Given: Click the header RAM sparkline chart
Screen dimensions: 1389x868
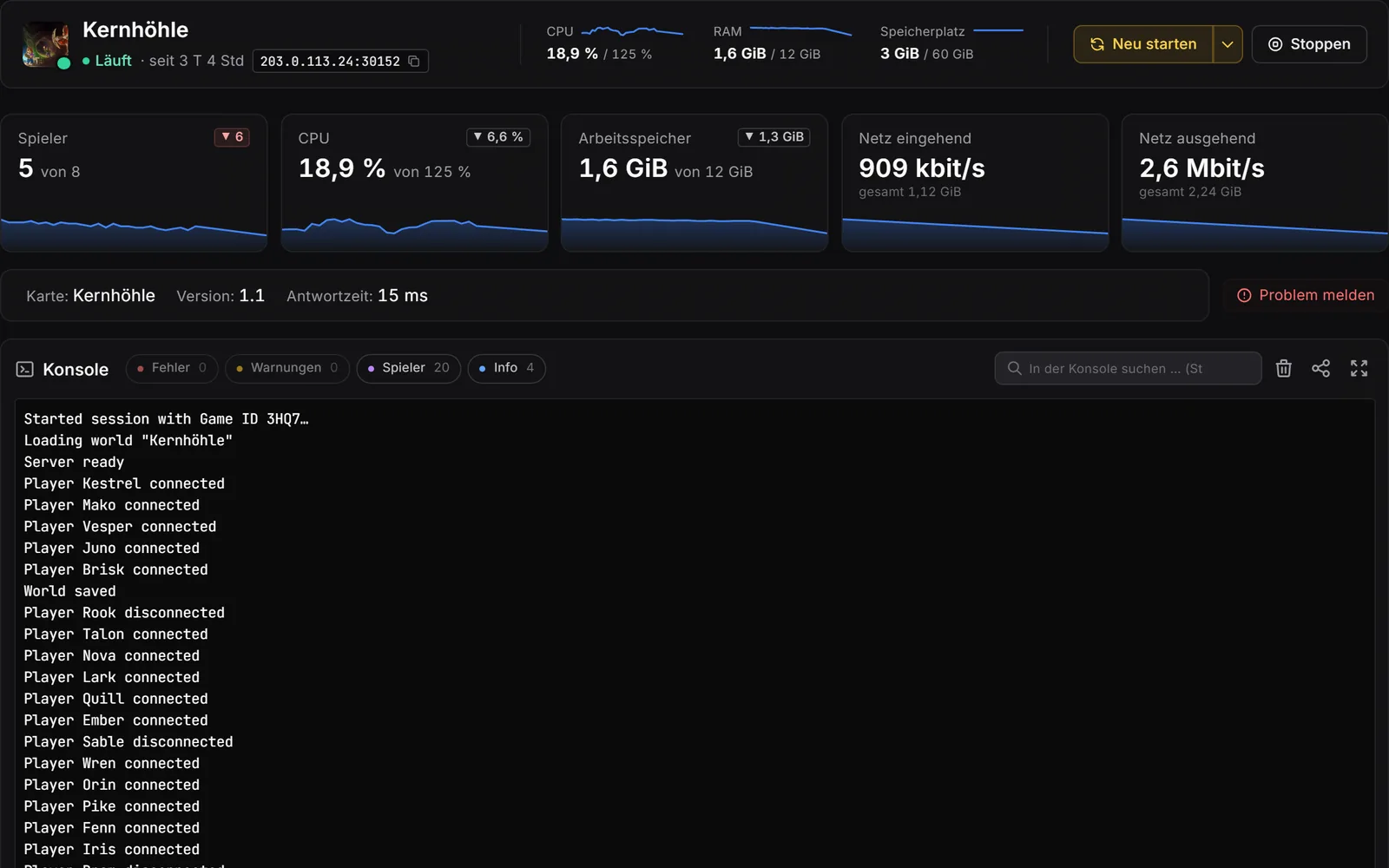Looking at the screenshot, I should 800,31.
